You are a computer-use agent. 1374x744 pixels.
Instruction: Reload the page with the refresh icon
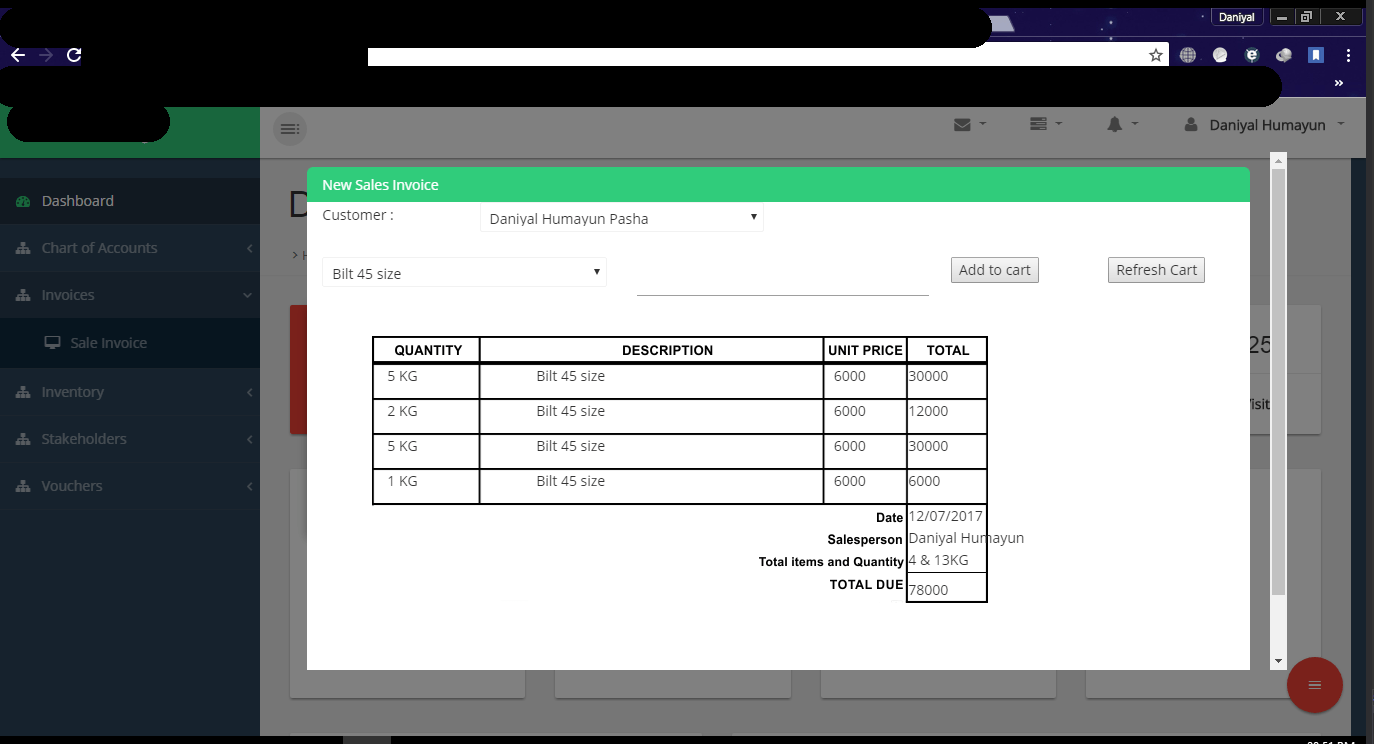coord(73,55)
